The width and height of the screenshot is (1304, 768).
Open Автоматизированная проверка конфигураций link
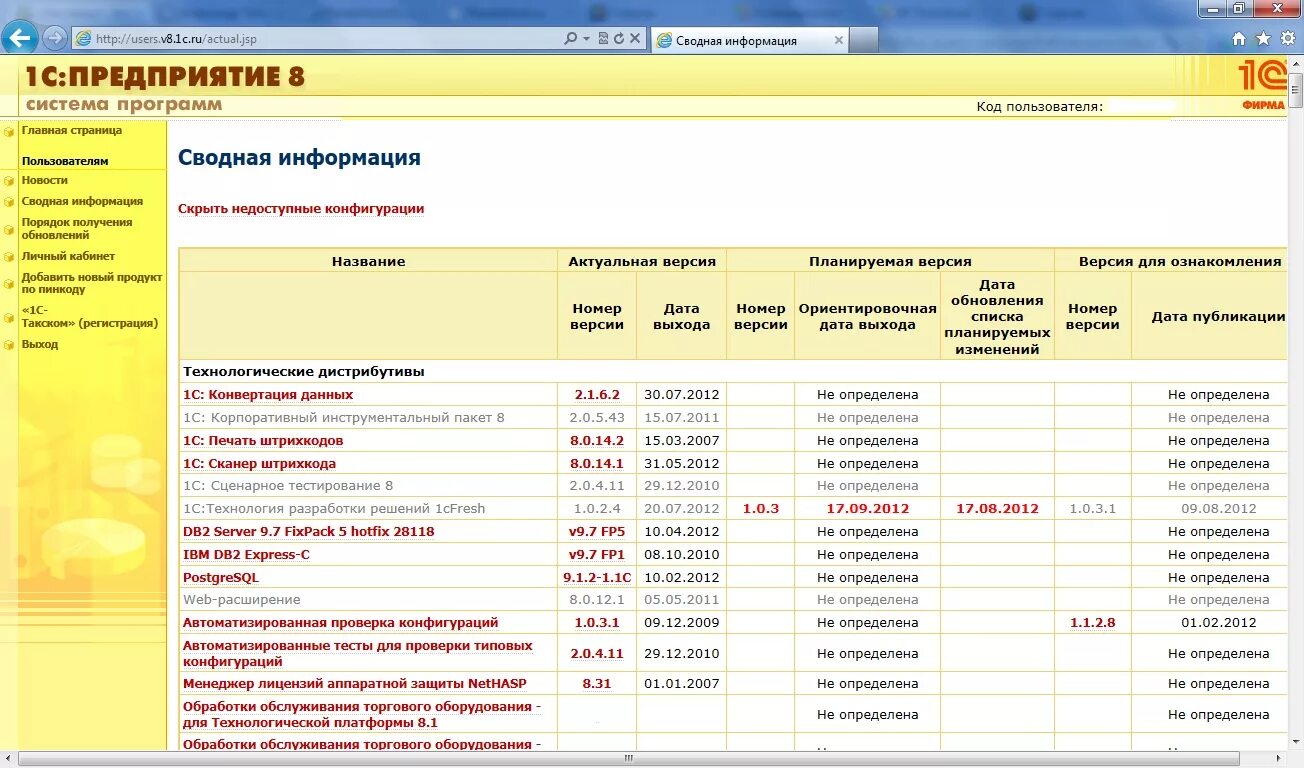[x=341, y=623]
